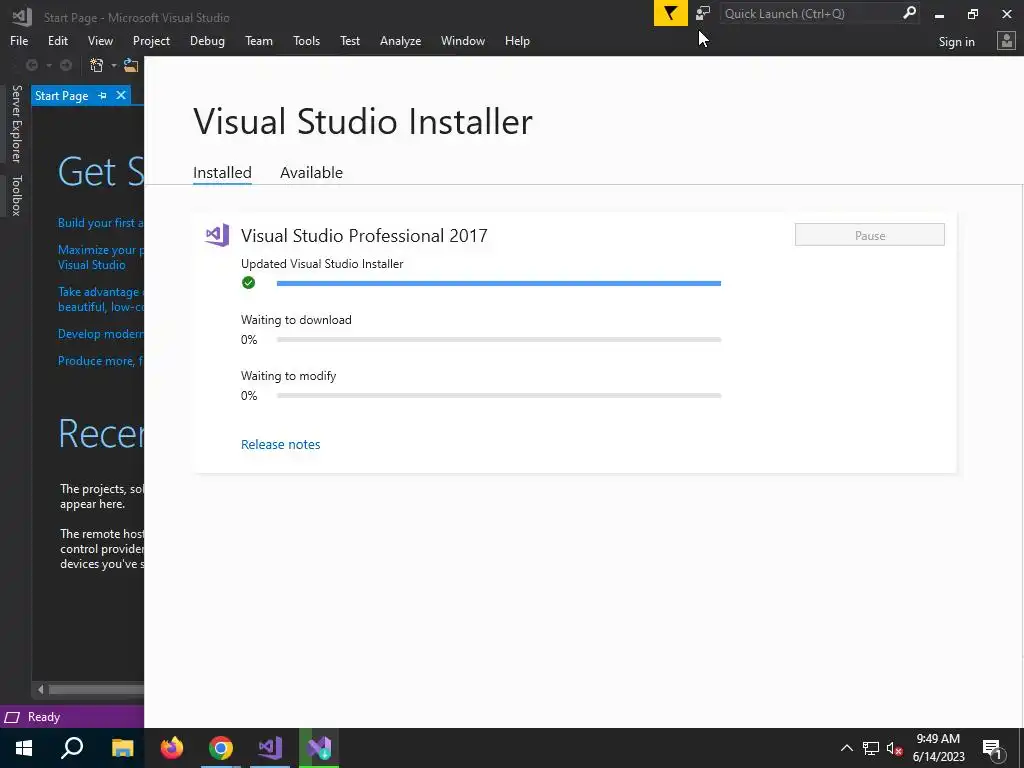Switch to Visual Studio Installer taskbar icon

(x=319, y=748)
